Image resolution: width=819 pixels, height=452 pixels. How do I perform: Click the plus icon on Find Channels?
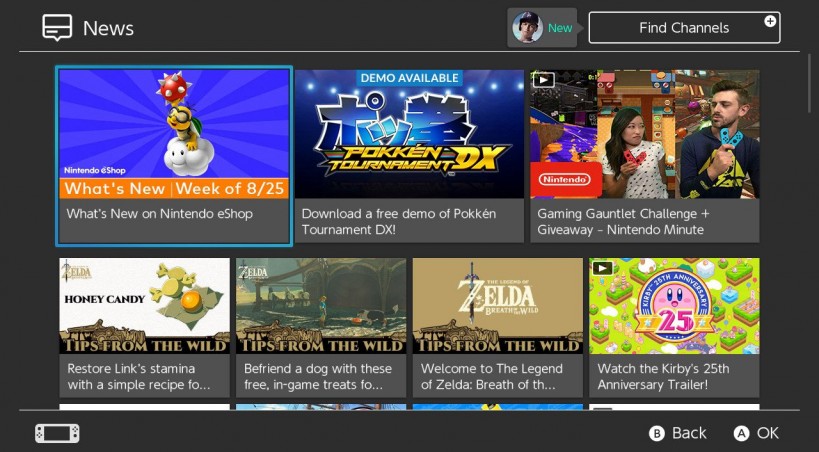(770, 21)
